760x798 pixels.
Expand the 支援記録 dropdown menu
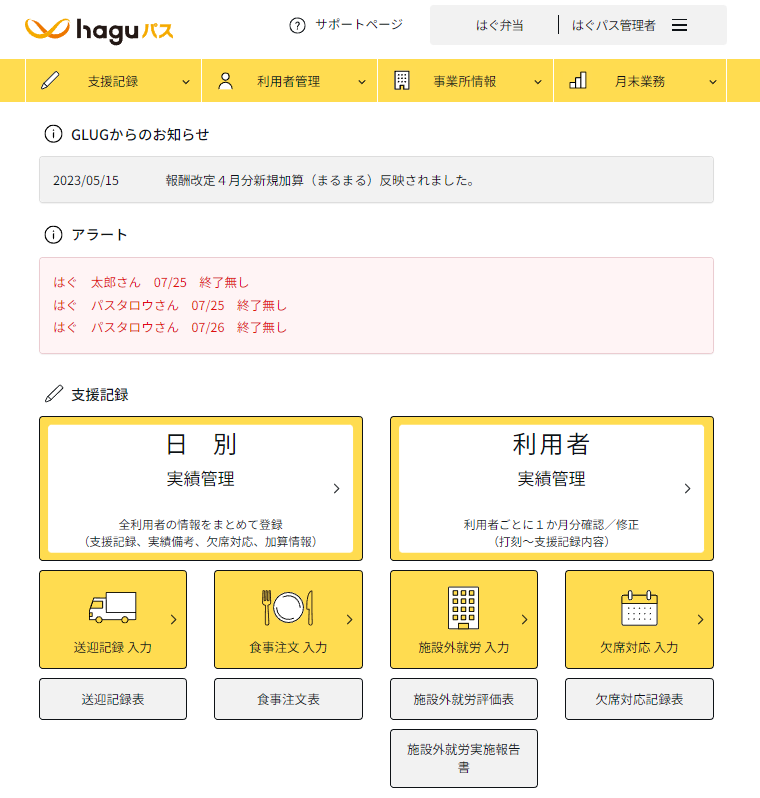coord(185,82)
